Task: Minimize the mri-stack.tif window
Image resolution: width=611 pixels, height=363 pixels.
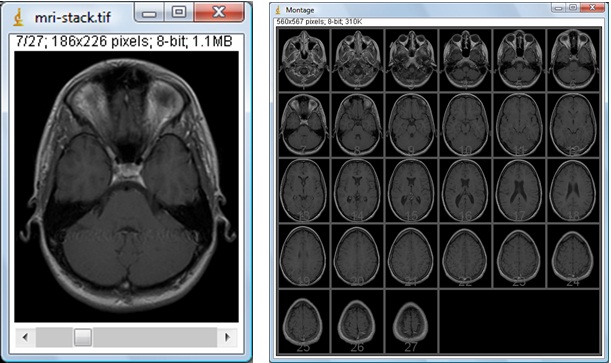Action: tap(149, 13)
